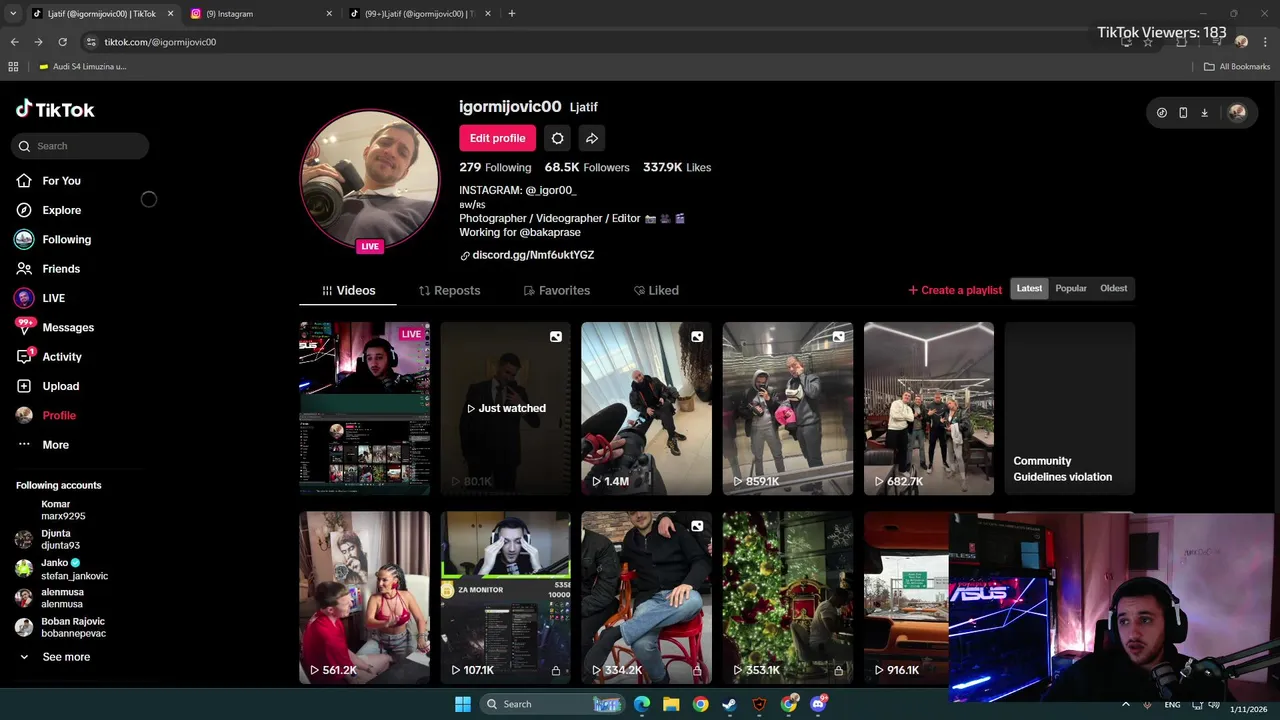This screenshot has height=720, width=1280.
Task: Switch to the Reposts tab
Action: tap(449, 291)
